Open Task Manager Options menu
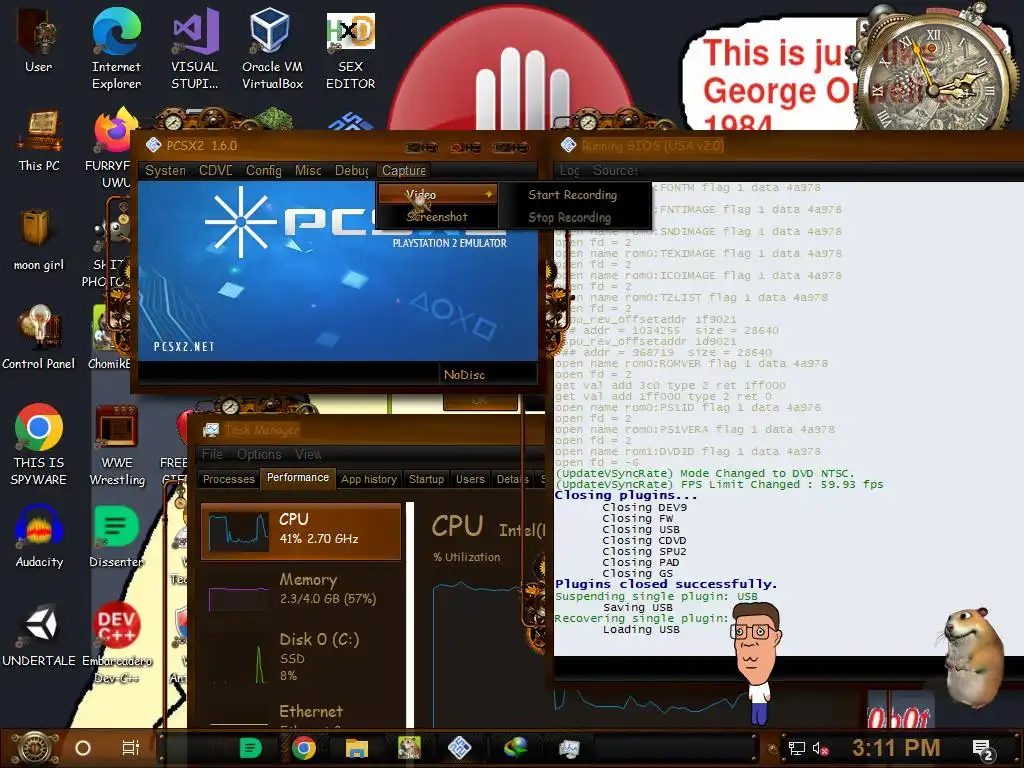This screenshot has height=768, width=1024. click(259, 454)
